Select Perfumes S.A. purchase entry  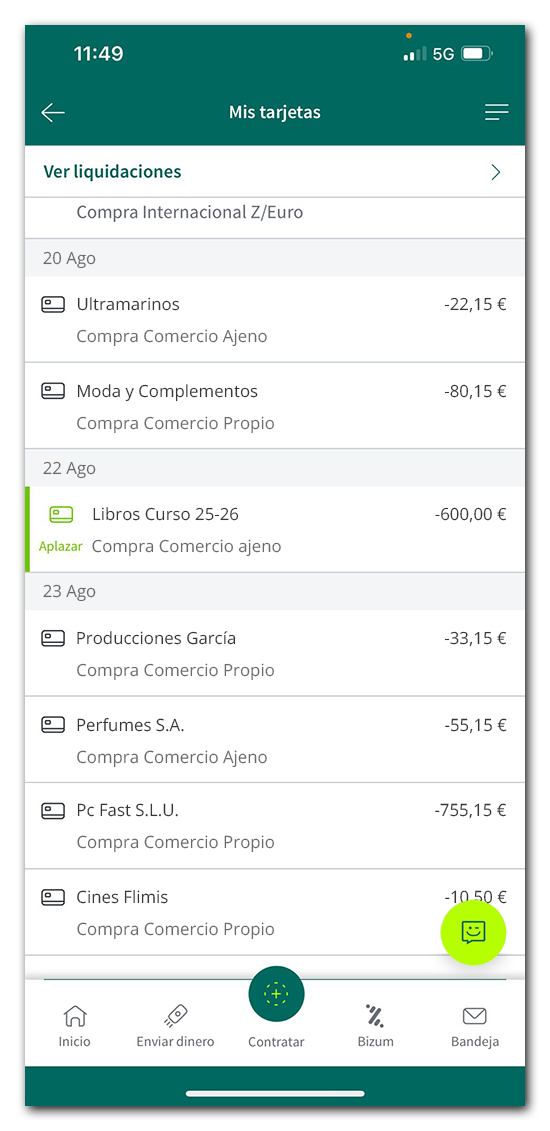coord(275,739)
